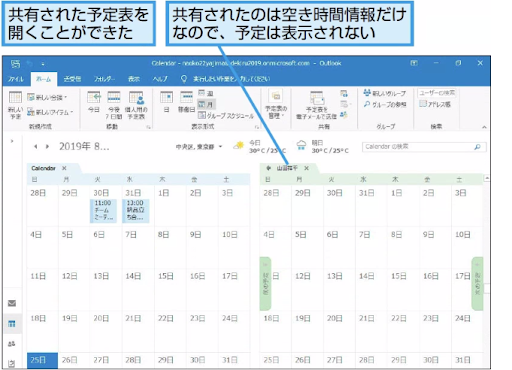512x370 pixels.
Task: Click 予定表を電子メールで送信 icon
Action: tap(316, 105)
